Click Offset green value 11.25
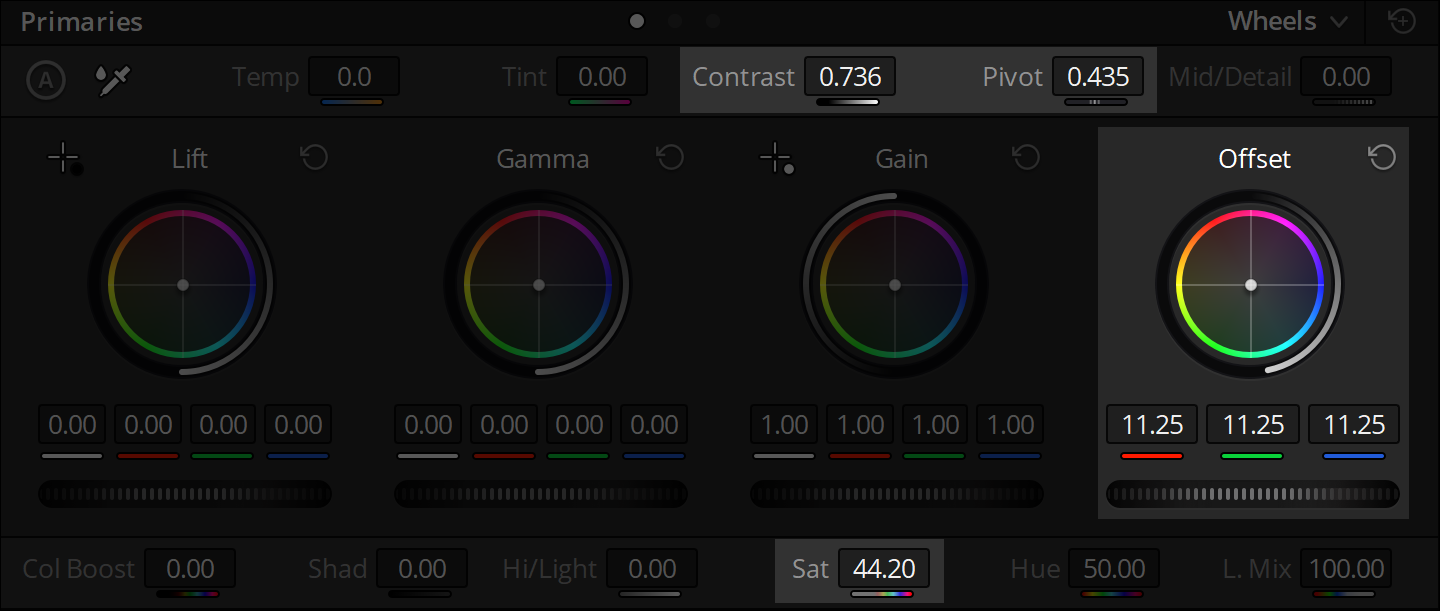The image size is (1440, 611). pyautogui.click(x=1253, y=425)
